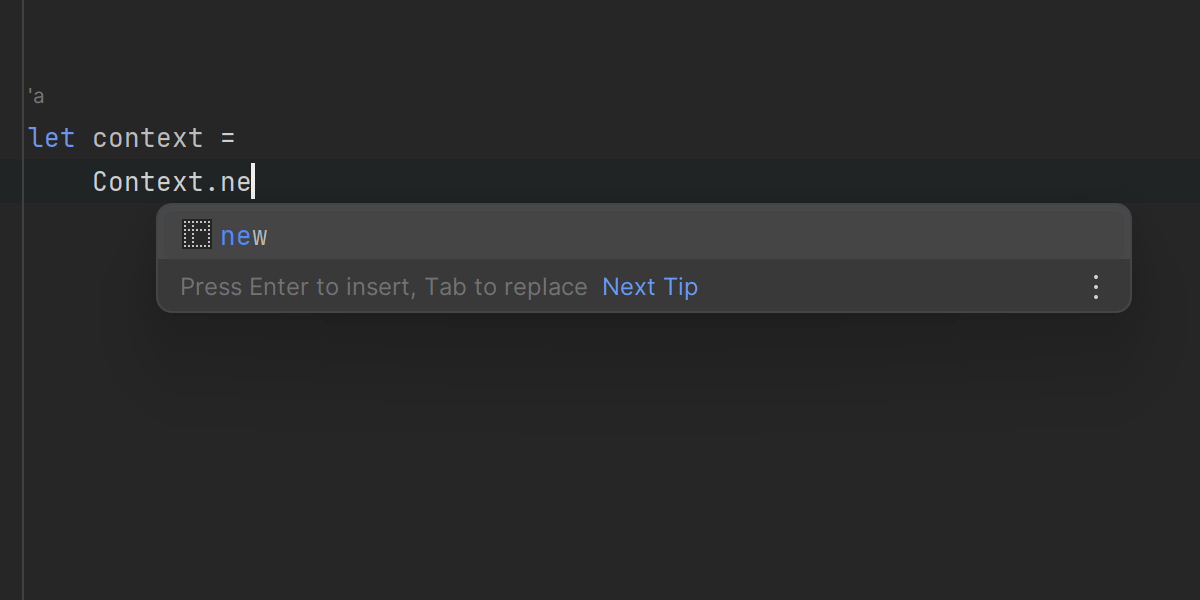Open the completion popup's three-dot options menu
The image size is (1200, 600).
pyautogui.click(x=1096, y=287)
